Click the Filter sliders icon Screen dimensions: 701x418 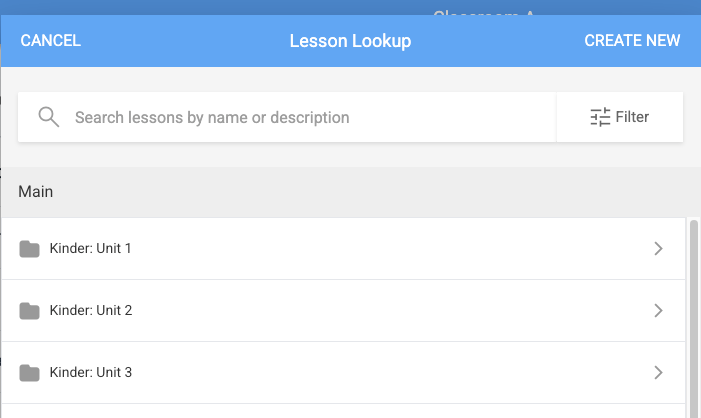pos(600,117)
